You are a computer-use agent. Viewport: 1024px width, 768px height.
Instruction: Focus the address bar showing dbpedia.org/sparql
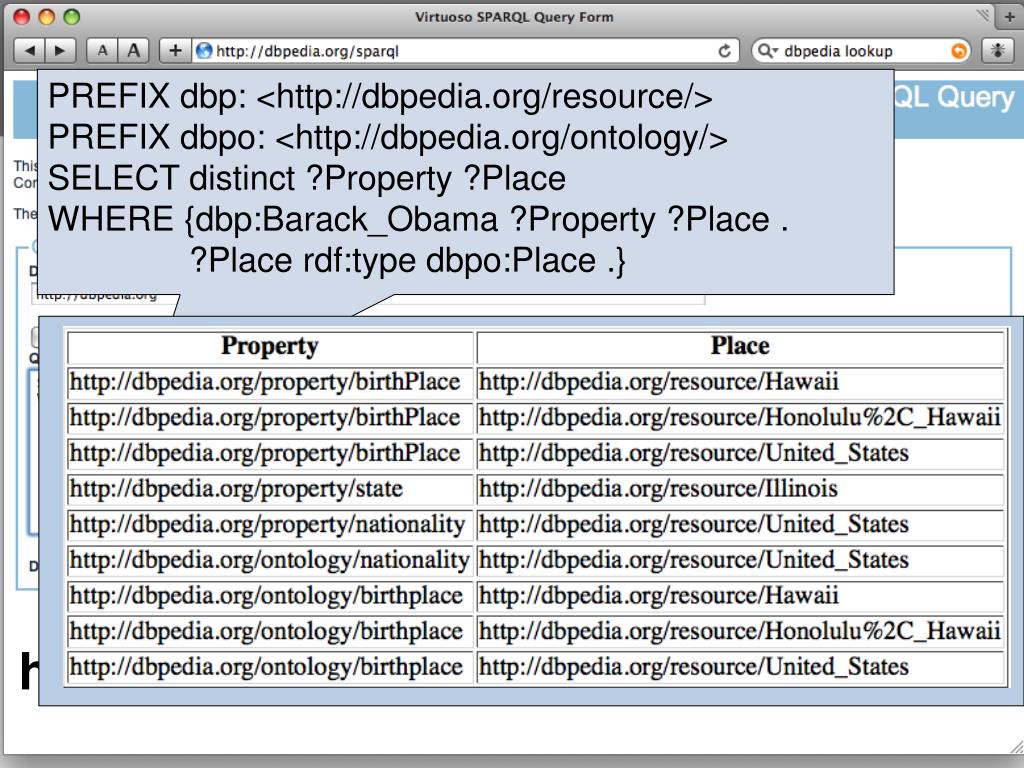pyautogui.click(x=465, y=51)
